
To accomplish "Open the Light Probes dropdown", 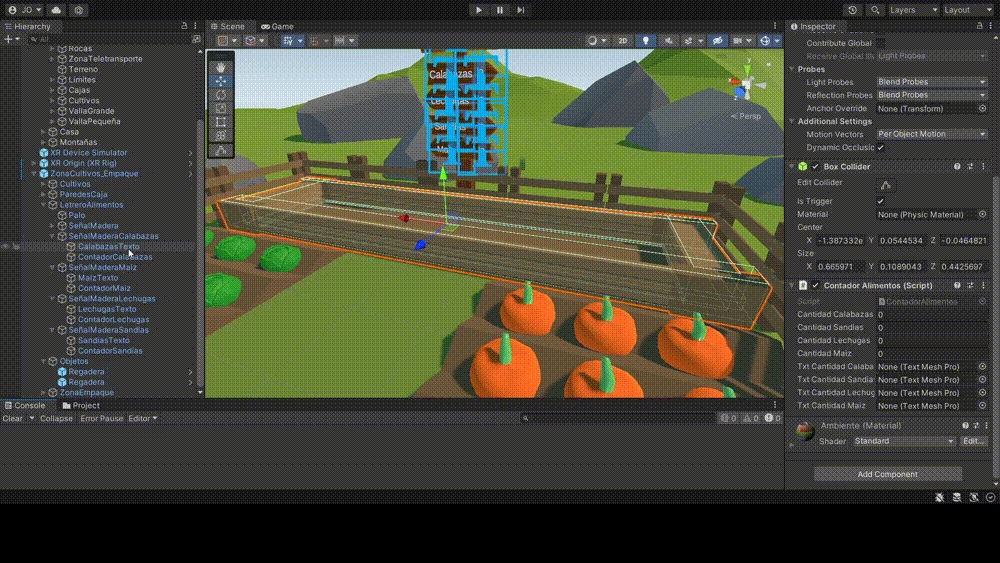I will pos(932,82).
